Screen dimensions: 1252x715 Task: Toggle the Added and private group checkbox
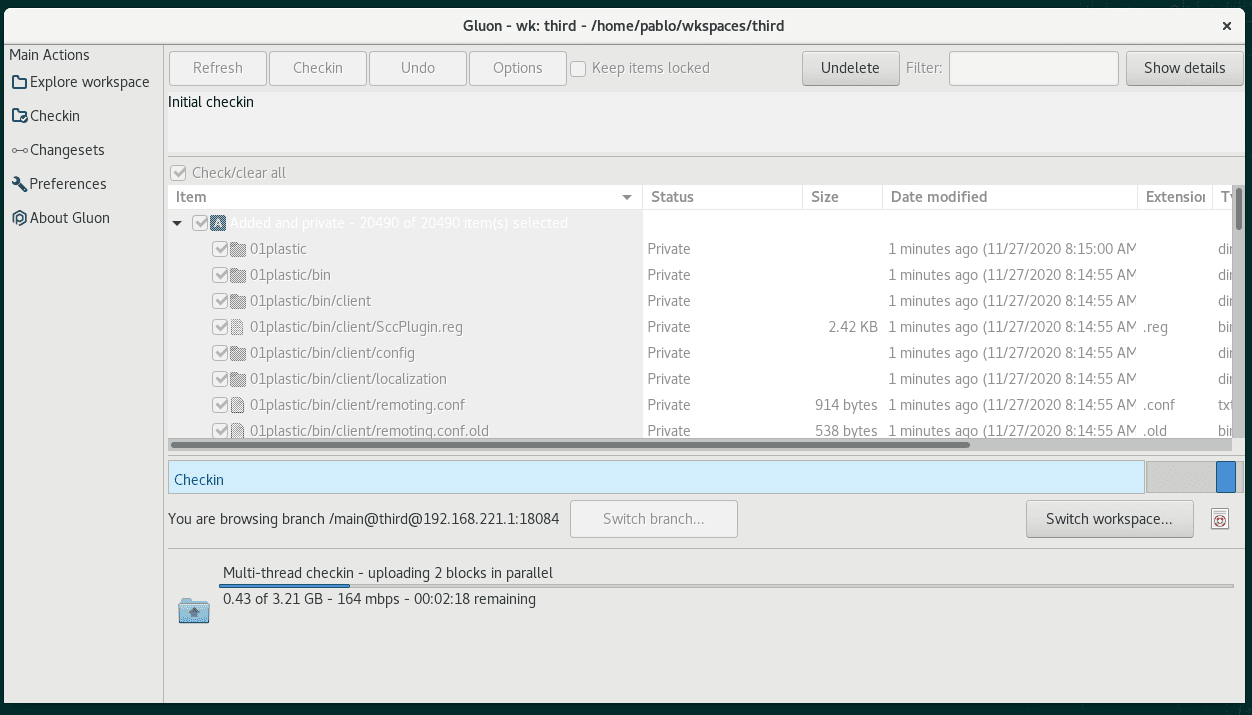tap(200, 223)
